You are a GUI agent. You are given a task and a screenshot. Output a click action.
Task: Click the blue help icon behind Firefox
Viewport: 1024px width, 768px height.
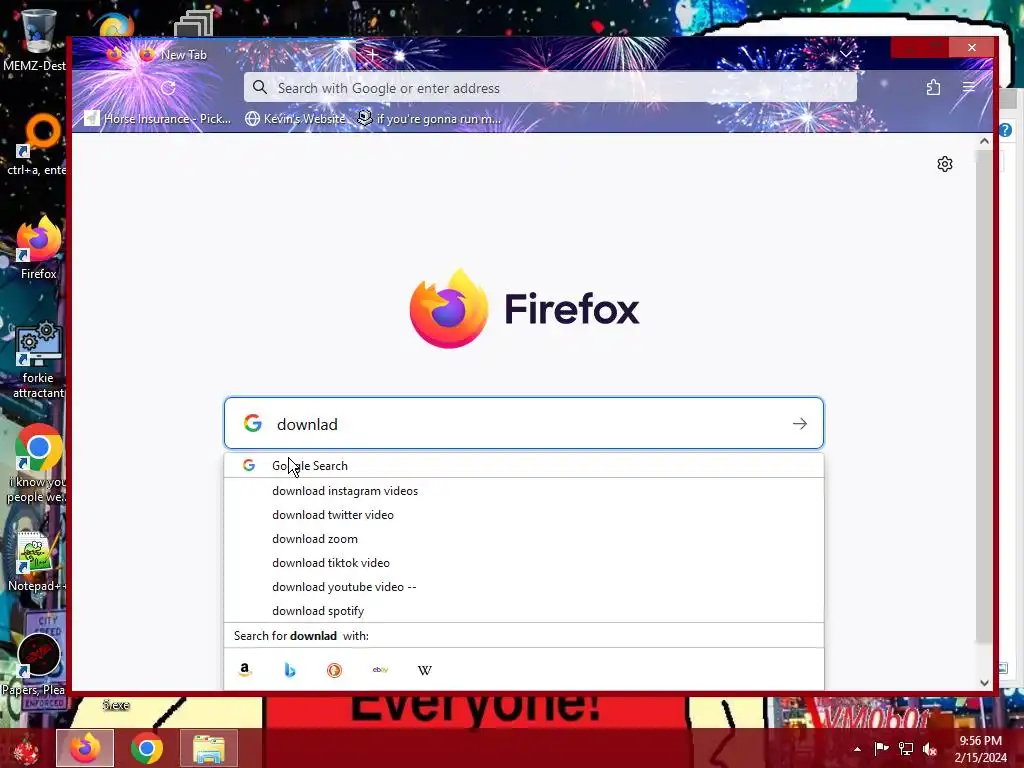(1006, 130)
